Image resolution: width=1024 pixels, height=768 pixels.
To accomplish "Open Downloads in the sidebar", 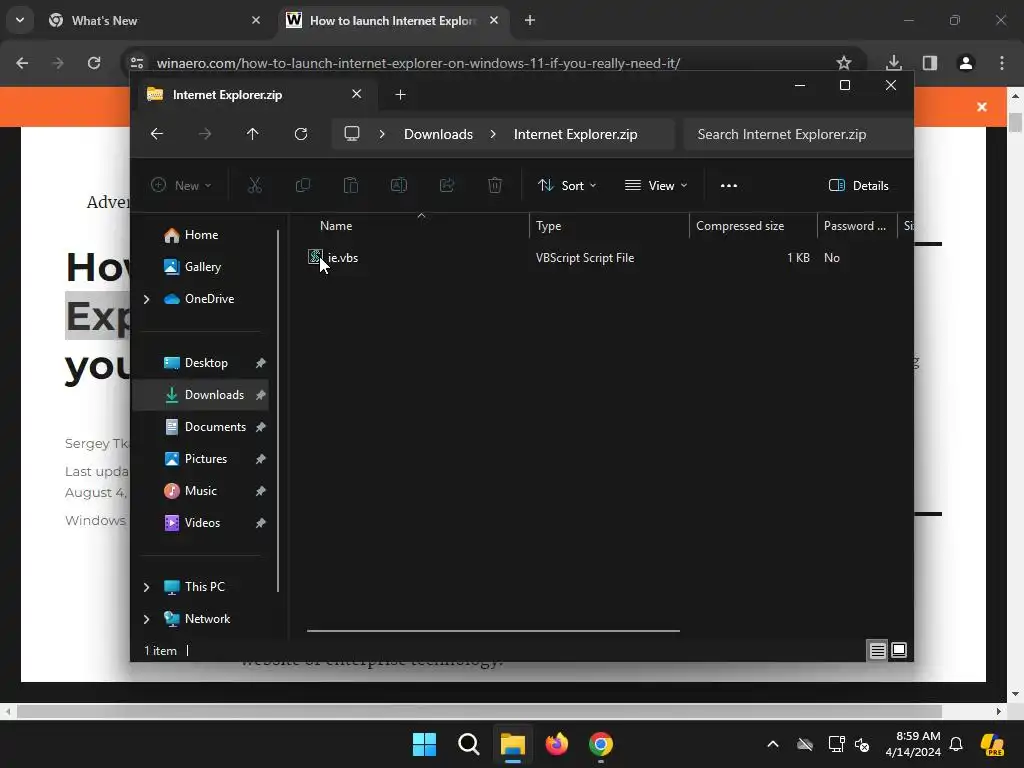I will (200, 394).
